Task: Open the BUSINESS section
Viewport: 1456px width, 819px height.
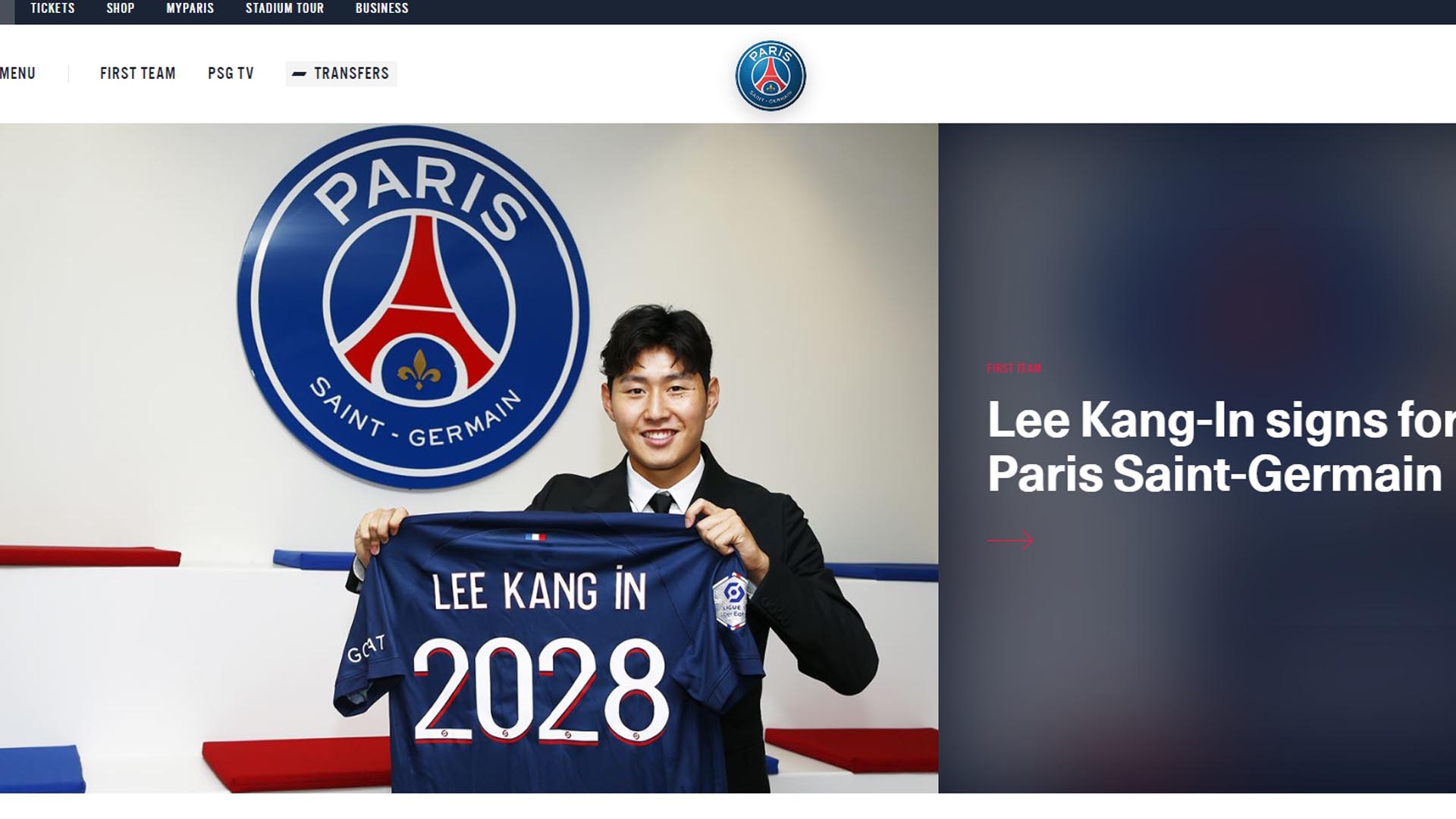Action: pos(382,8)
